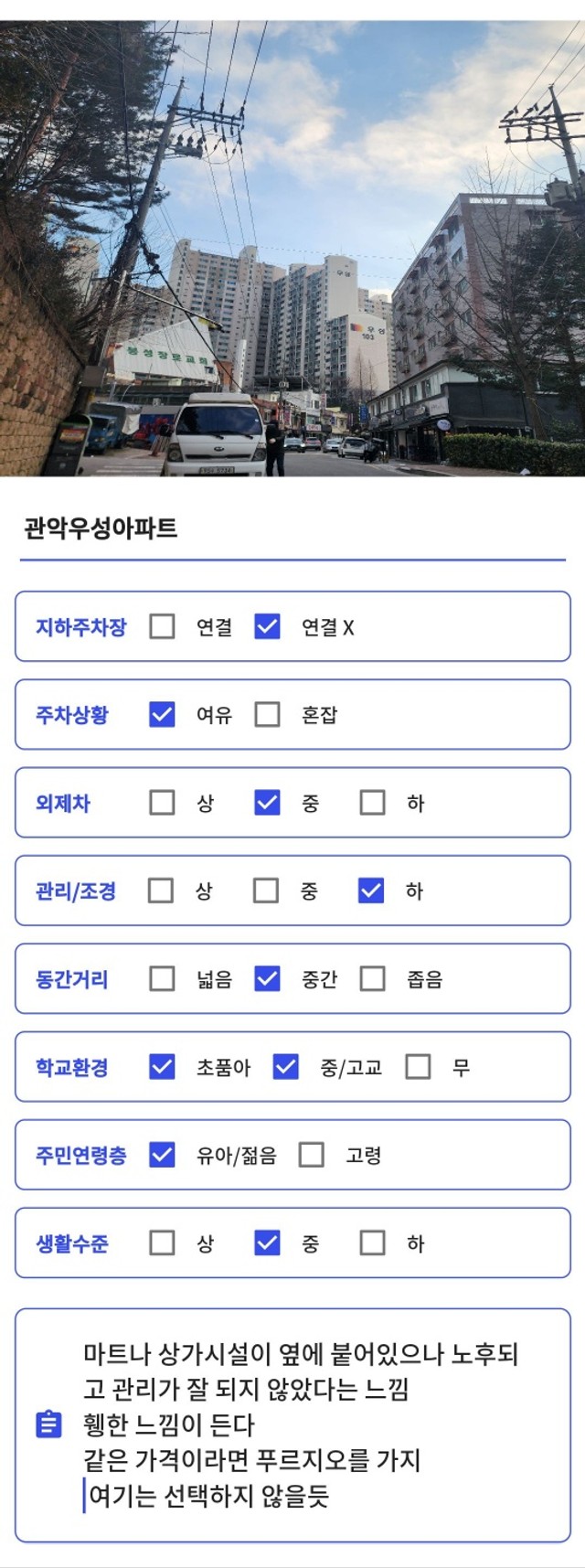585x1568 pixels.
Task: Click the clipboard memo icon
Action: [x=48, y=1424]
